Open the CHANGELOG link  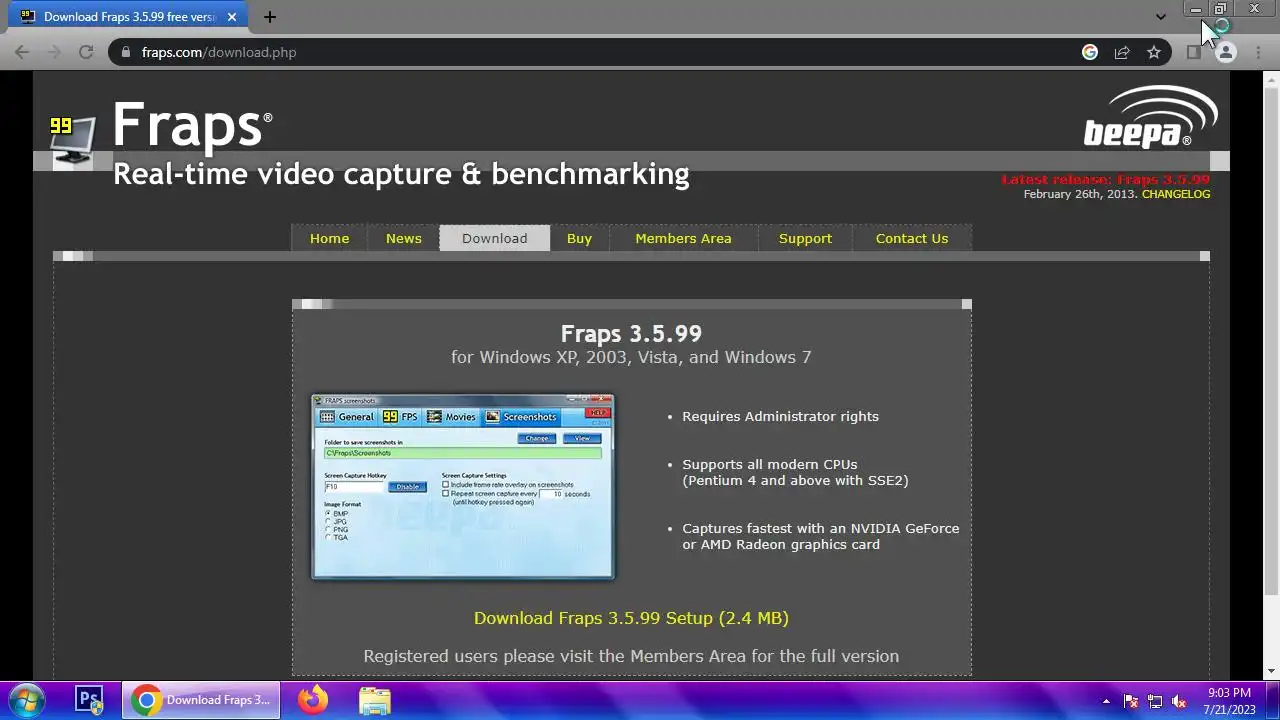(1176, 194)
